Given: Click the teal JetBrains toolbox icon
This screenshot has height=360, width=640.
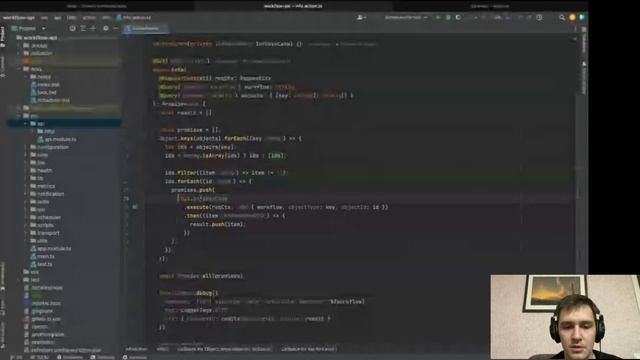Looking at the screenshot, I should [582, 18].
